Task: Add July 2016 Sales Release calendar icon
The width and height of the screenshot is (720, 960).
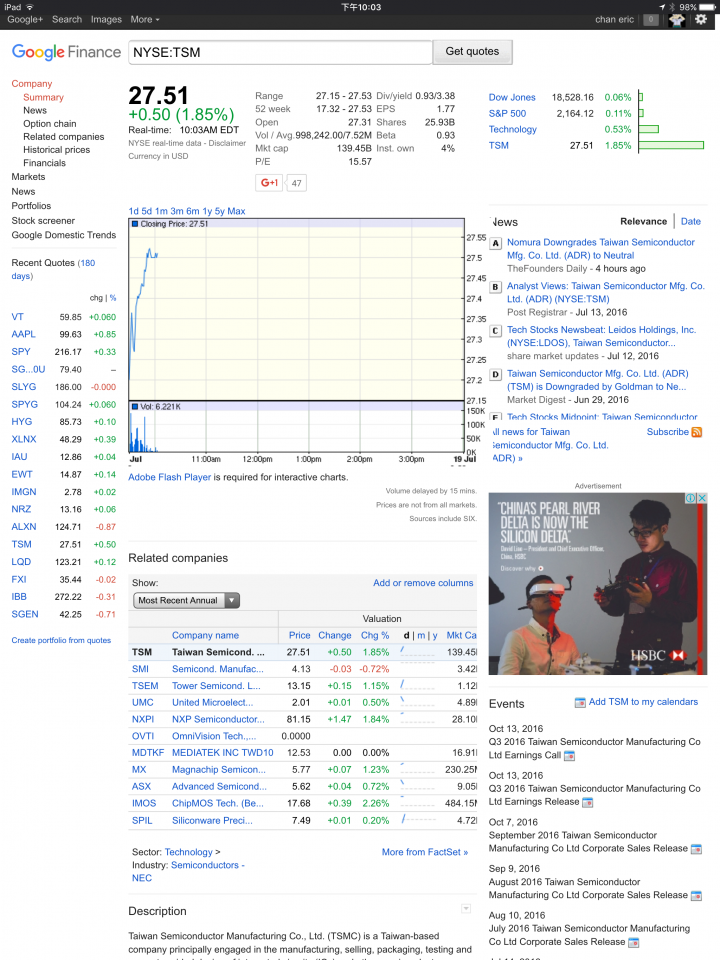Action: pos(634,942)
